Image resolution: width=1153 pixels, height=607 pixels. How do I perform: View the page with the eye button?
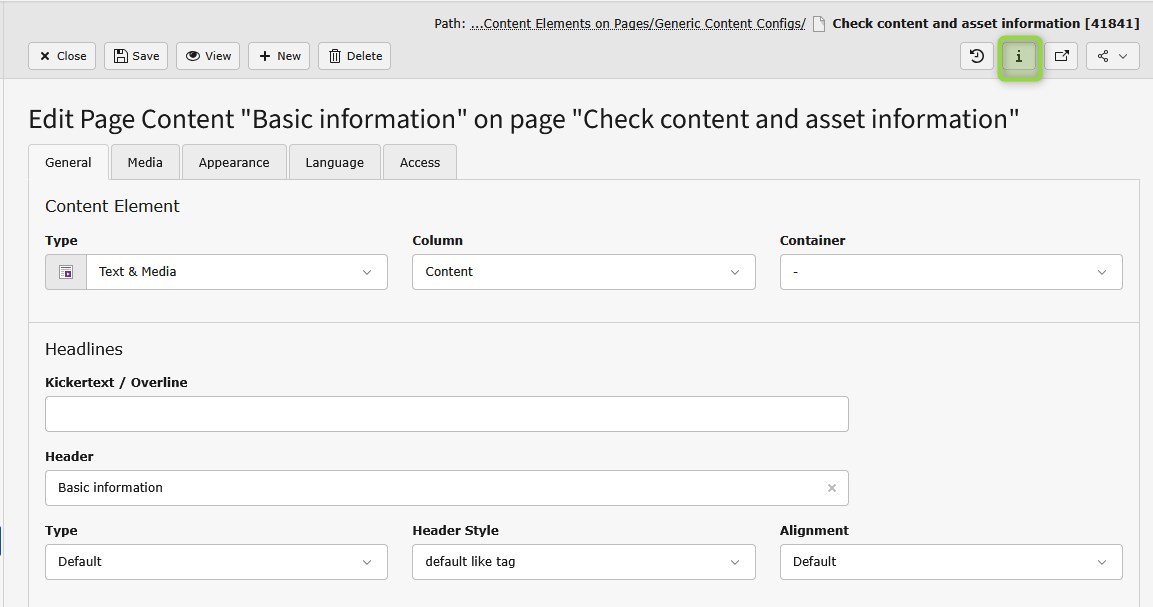click(208, 56)
